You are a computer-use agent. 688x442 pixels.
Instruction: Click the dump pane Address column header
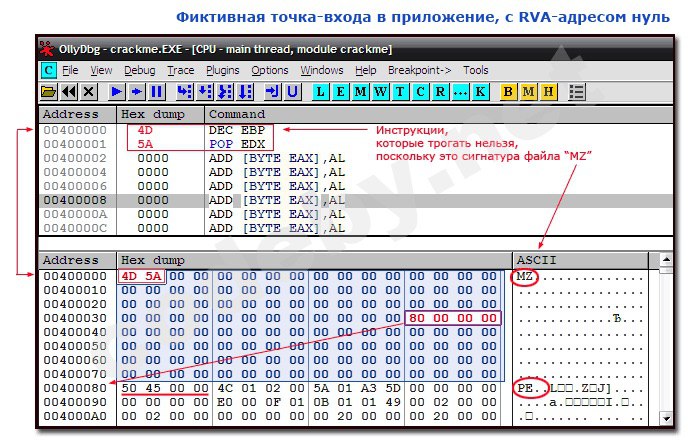(78, 260)
